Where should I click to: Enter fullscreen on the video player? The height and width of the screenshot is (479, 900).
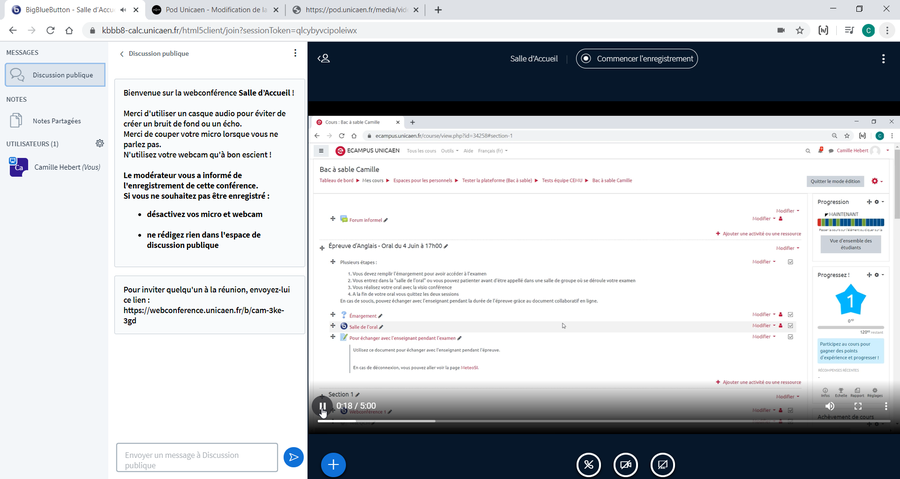(858, 406)
